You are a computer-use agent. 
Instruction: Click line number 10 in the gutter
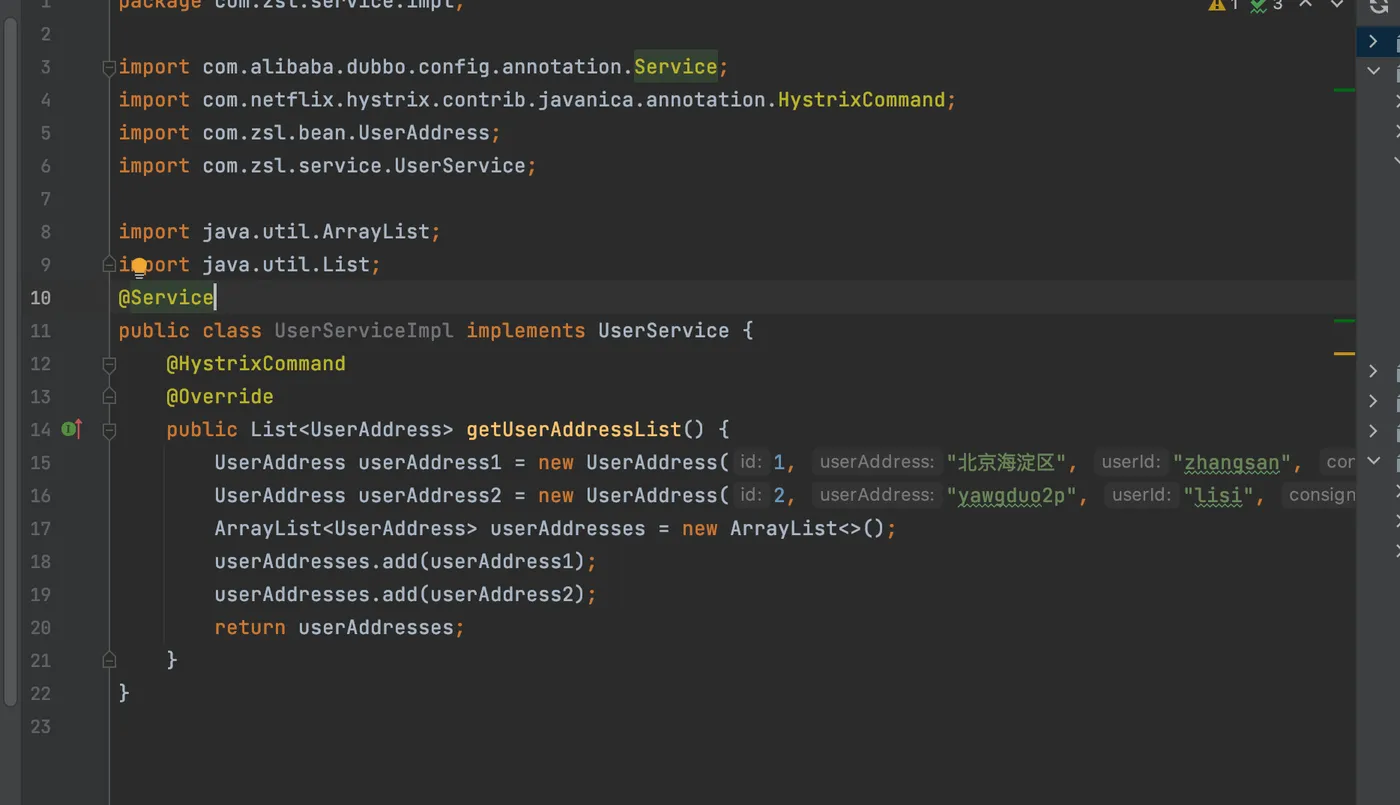tap(40, 298)
